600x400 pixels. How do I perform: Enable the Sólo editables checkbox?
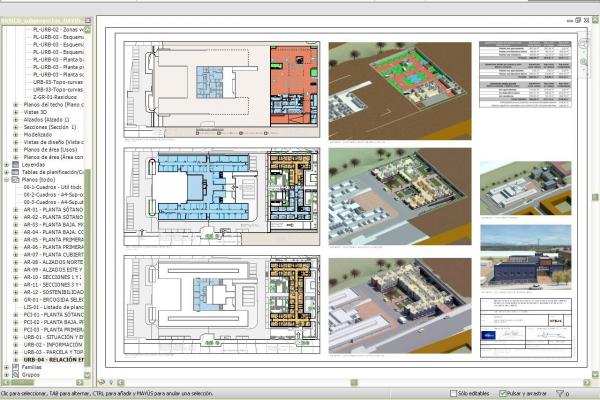pos(455,393)
